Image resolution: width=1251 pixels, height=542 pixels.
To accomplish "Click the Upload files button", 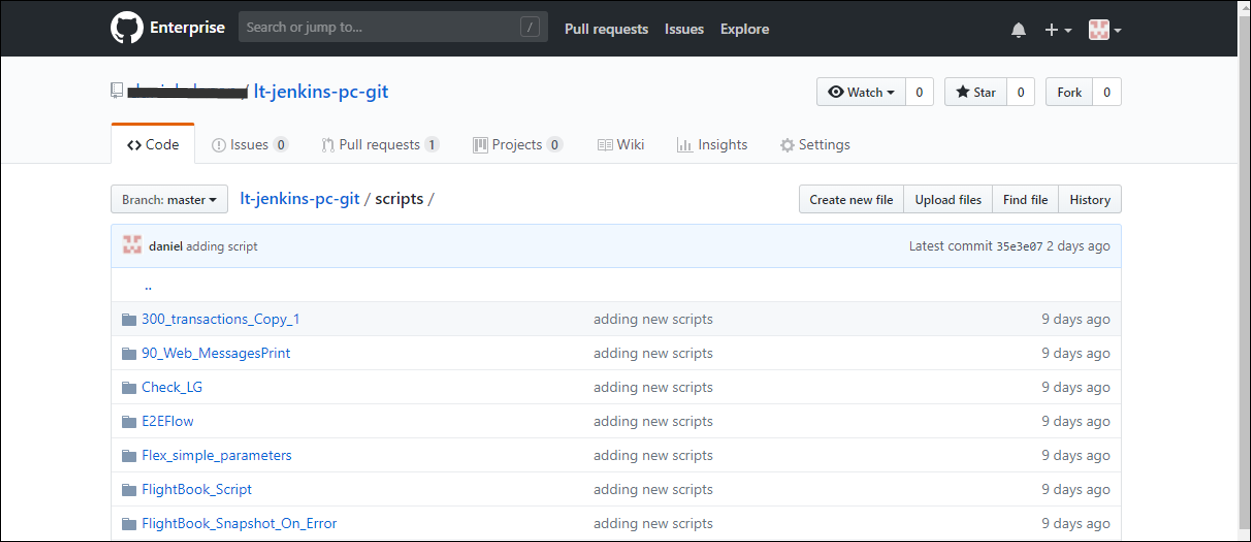I will tap(948, 200).
